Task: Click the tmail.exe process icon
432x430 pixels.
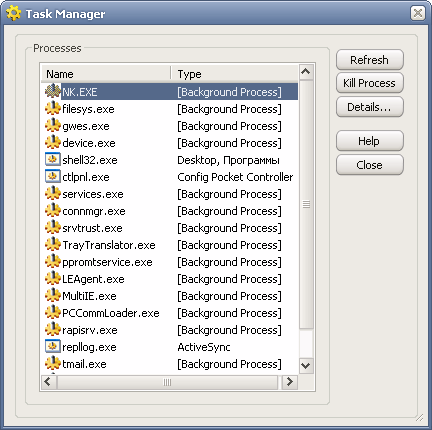Action: point(53,363)
